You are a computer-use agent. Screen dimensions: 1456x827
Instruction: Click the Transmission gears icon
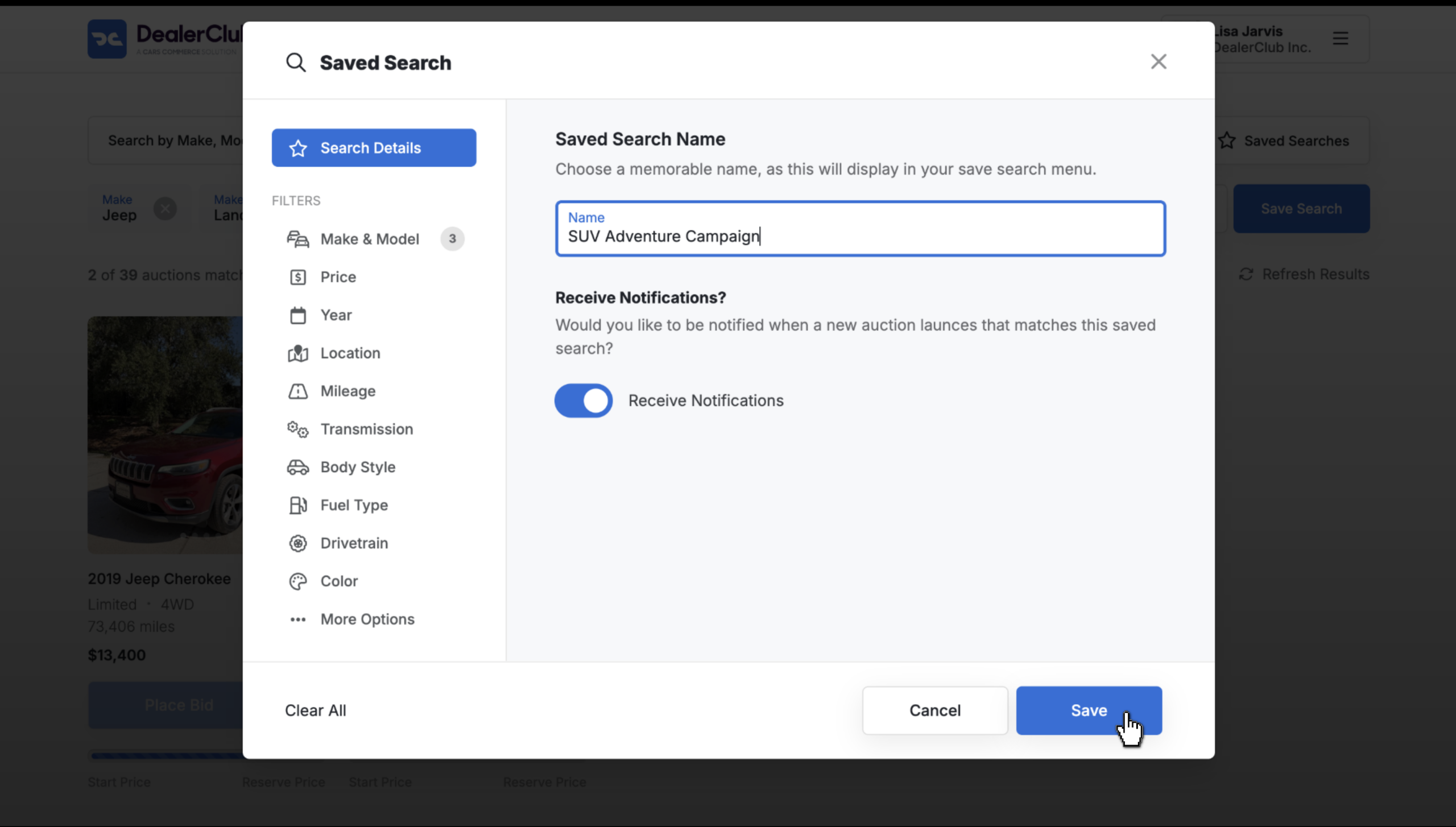[x=298, y=429]
